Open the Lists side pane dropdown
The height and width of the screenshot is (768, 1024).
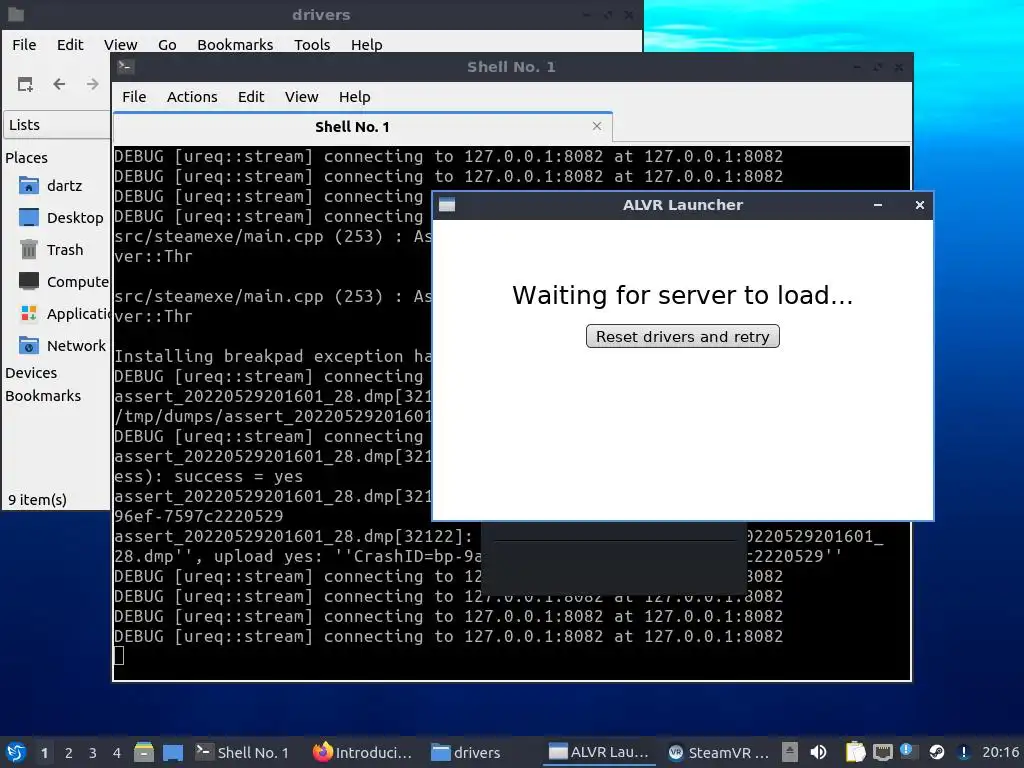click(x=56, y=125)
